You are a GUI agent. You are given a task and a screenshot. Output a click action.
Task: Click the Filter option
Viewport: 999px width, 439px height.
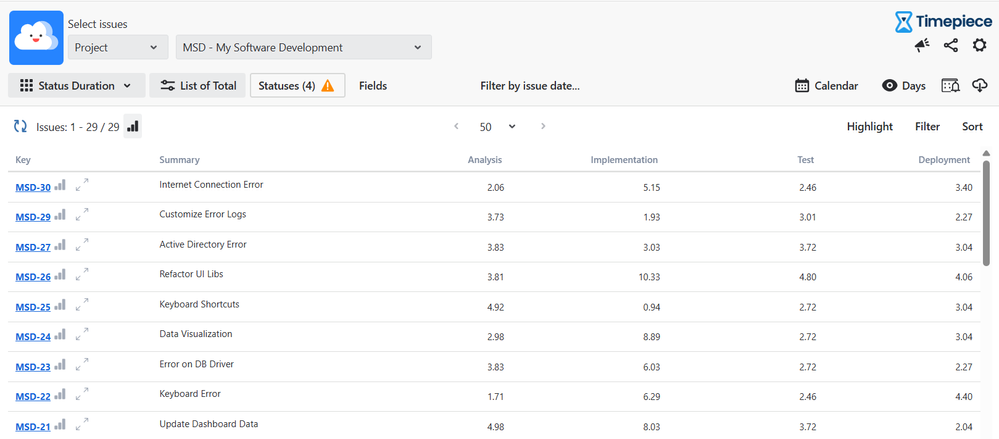point(928,126)
